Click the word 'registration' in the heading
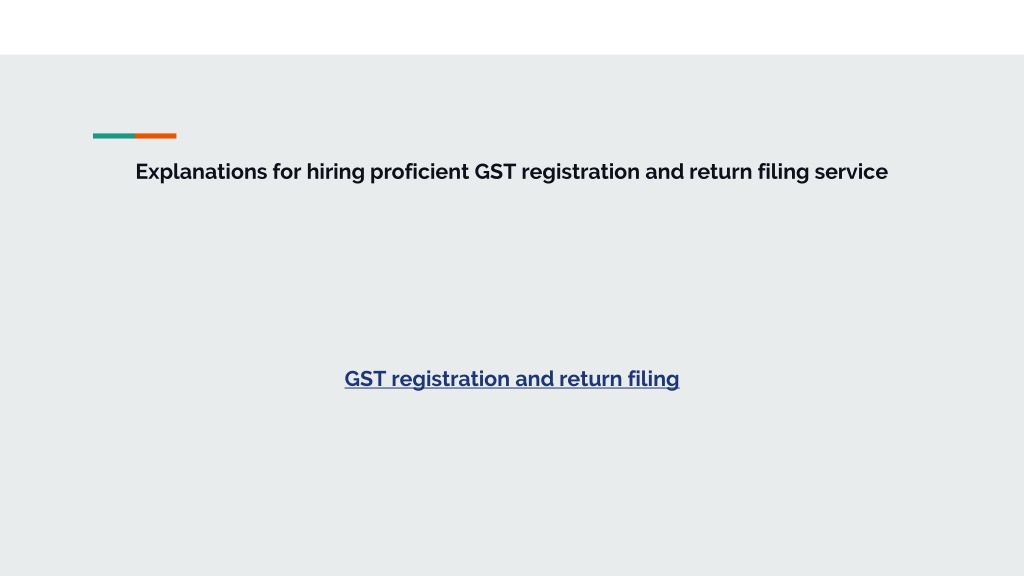The image size is (1024, 576). point(581,172)
